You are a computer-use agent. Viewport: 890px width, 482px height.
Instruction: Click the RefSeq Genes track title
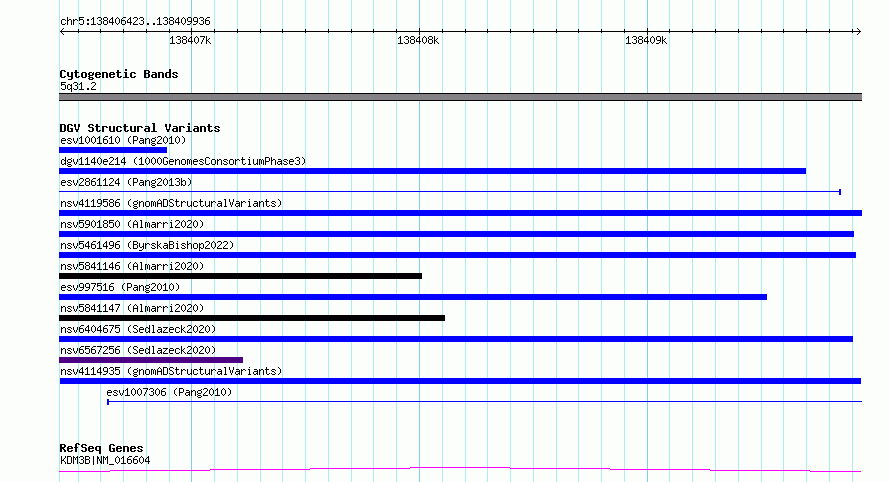(x=101, y=449)
